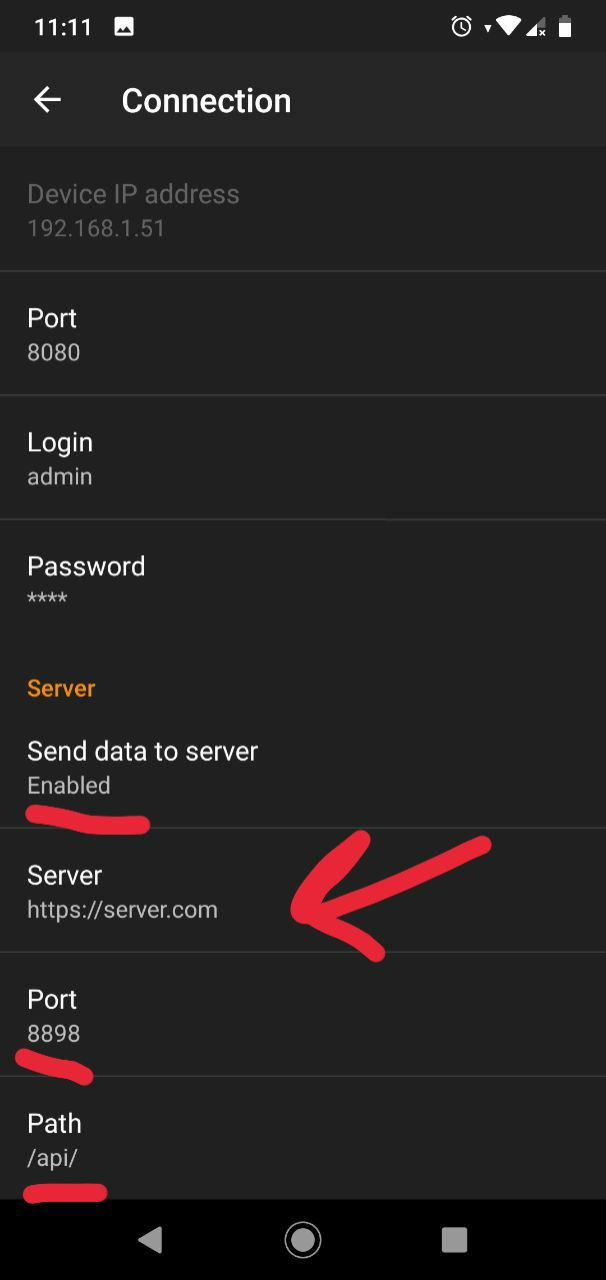Tap the 11:11 clock in the status bar
The image size is (606, 1280).
(63, 27)
